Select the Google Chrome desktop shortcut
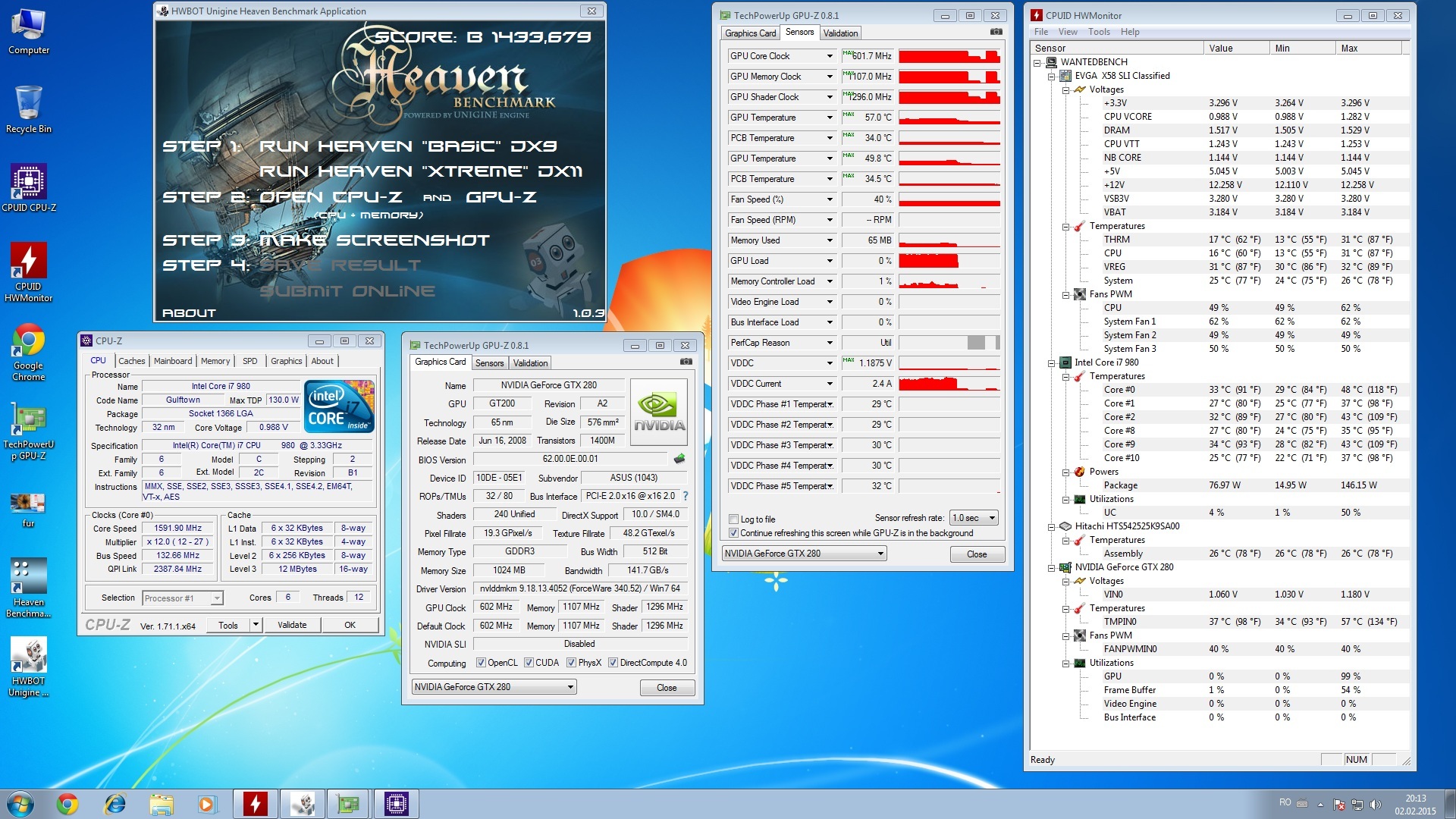 point(29,352)
